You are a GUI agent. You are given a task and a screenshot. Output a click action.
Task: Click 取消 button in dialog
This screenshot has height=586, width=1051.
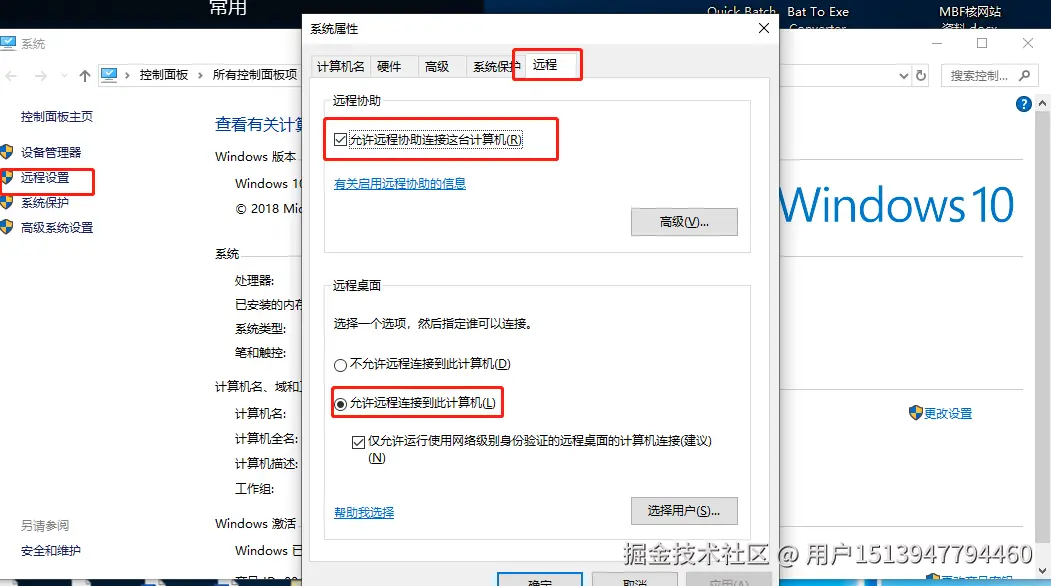tap(634, 580)
